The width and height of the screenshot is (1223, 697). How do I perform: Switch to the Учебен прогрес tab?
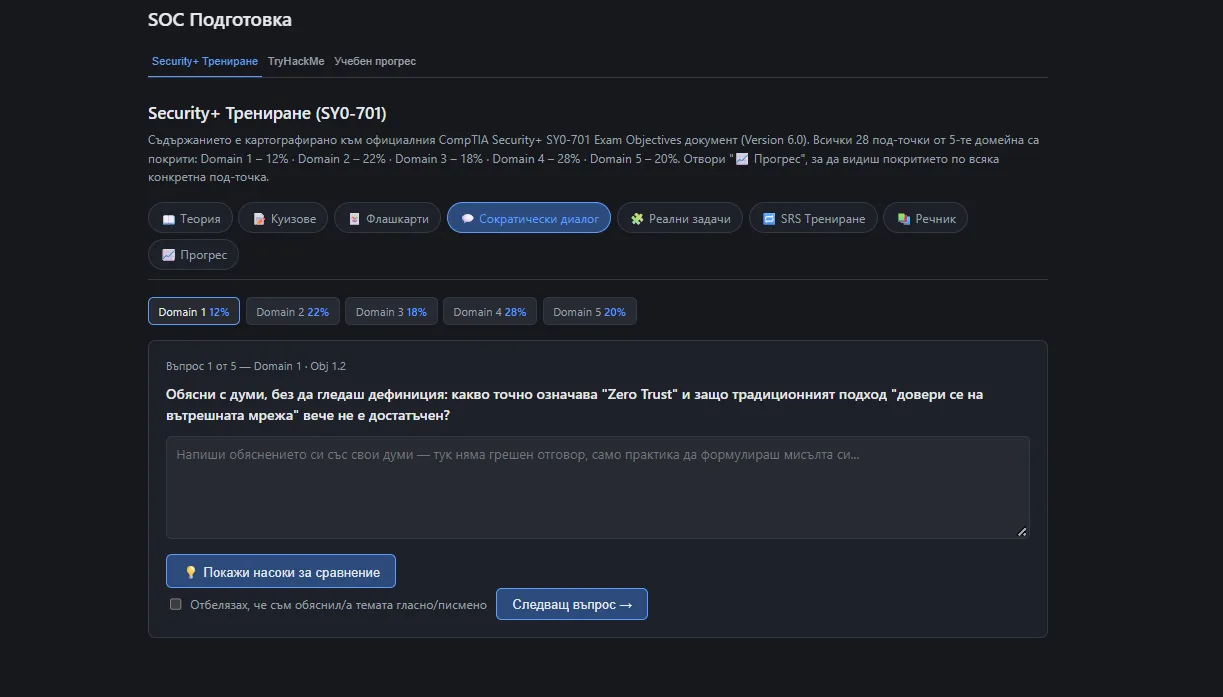point(375,61)
